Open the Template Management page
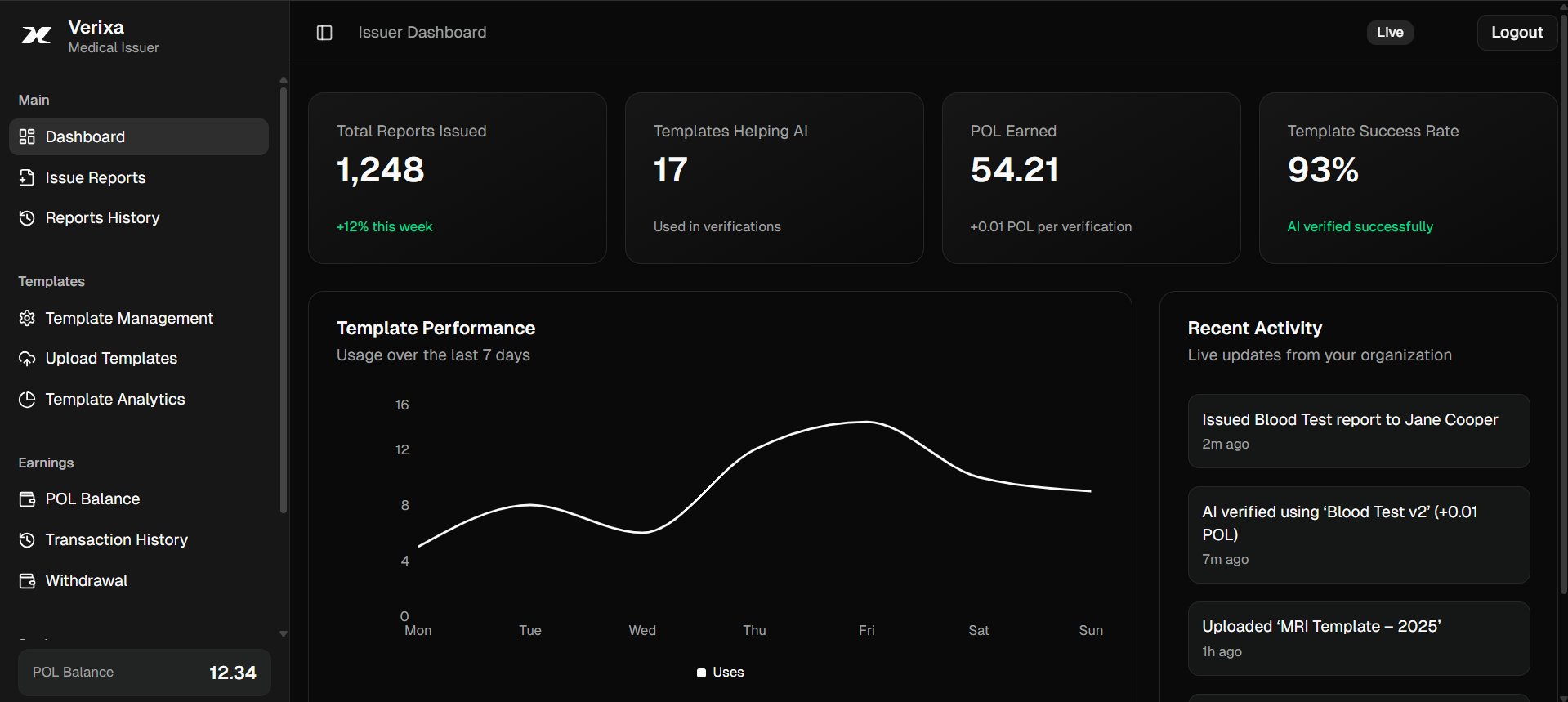Screen dimensions: 1568x702 129,318
